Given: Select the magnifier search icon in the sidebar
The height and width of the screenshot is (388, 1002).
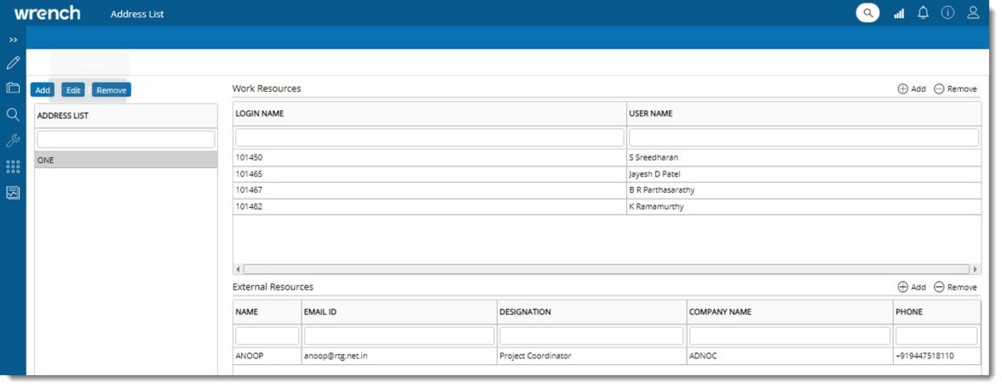Looking at the screenshot, I should coord(13,114).
